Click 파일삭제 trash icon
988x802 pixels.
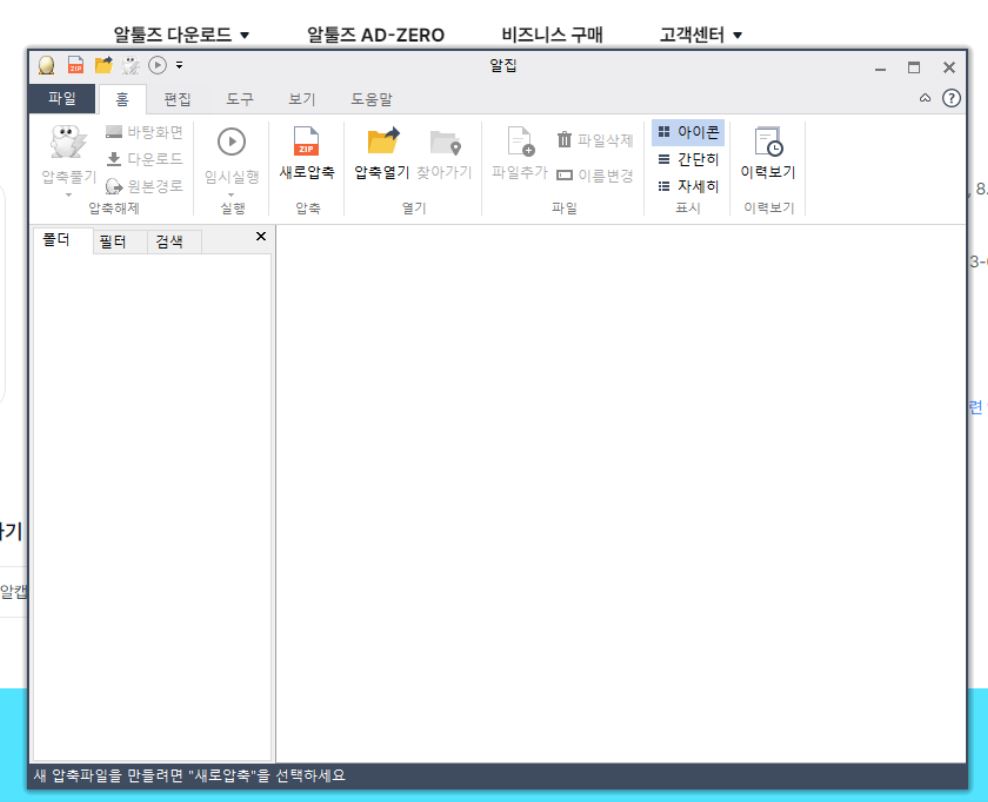pyautogui.click(x=564, y=139)
